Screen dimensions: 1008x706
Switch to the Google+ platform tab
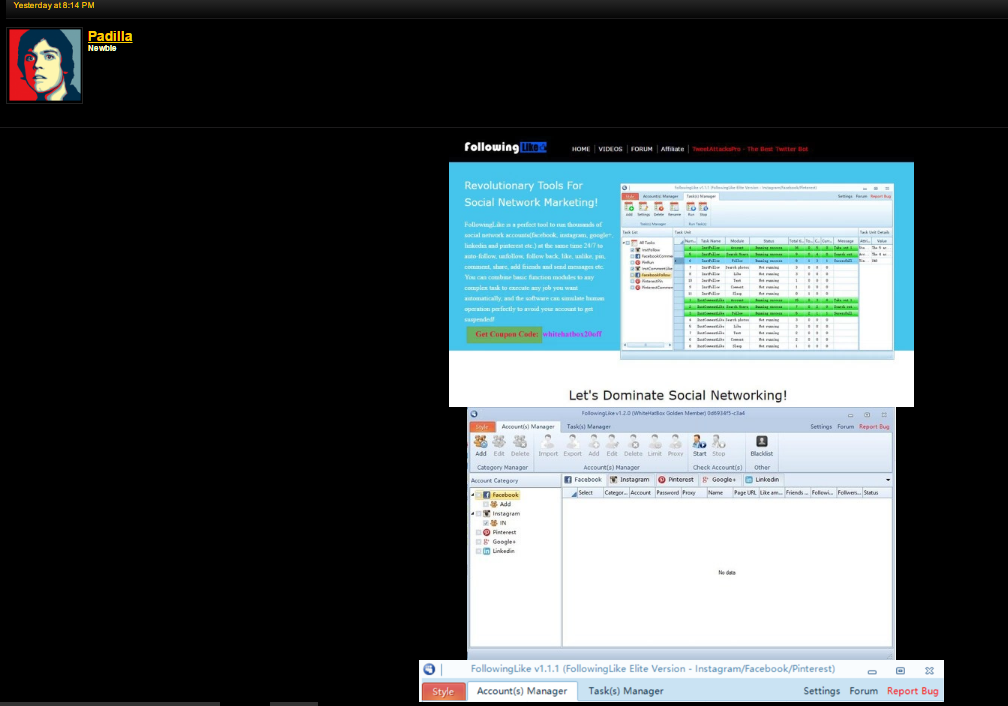[x=719, y=480]
